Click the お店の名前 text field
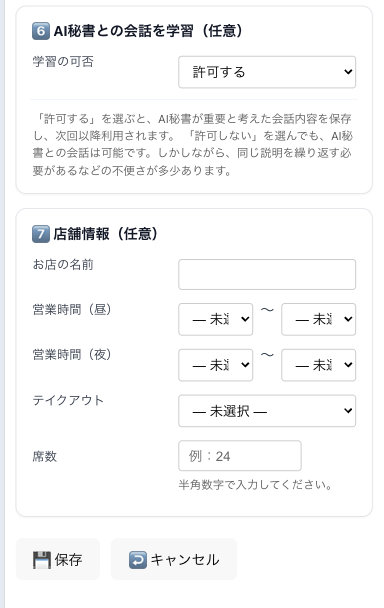 (x=267, y=275)
